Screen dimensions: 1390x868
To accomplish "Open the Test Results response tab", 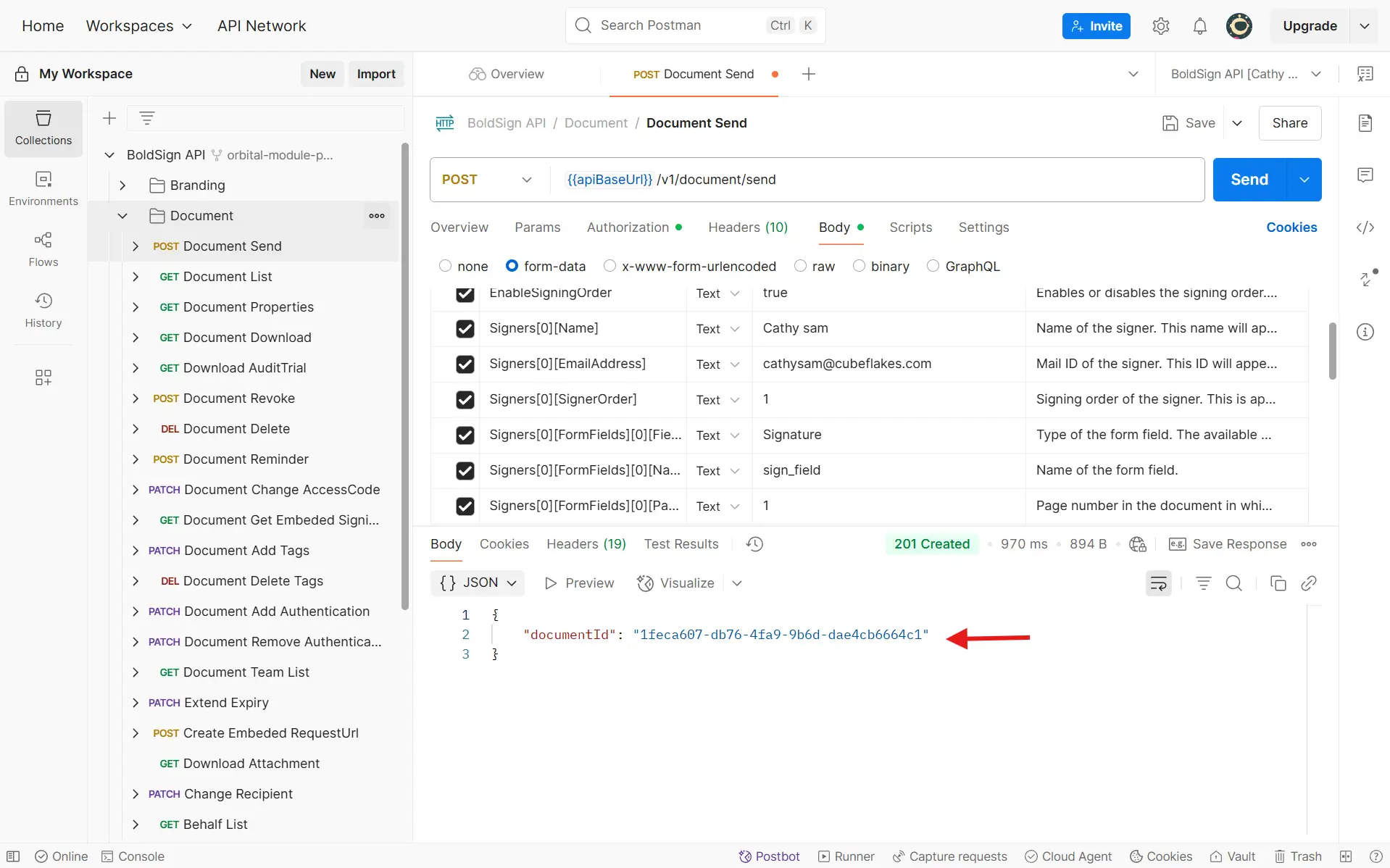I will click(681, 544).
